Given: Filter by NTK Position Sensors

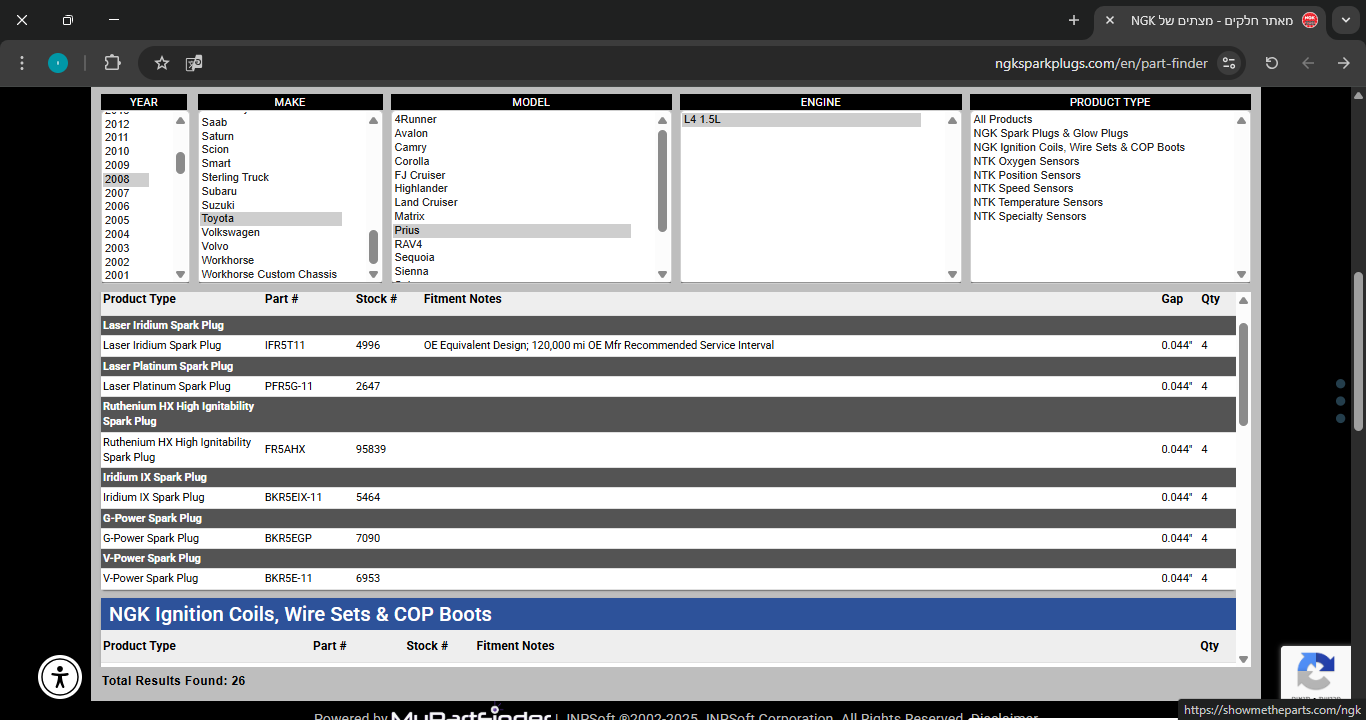Looking at the screenshot, I should pos(1027,175).
